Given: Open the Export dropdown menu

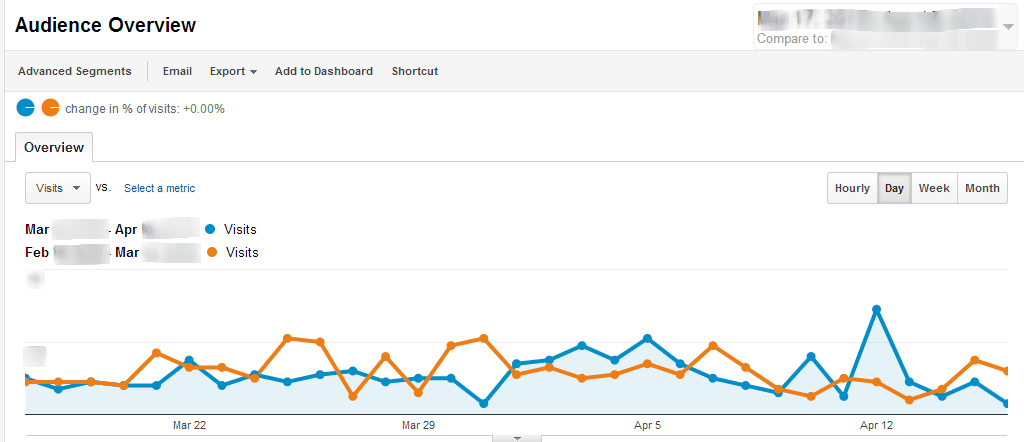Looking at the screenshot, I should coord(233,71).
